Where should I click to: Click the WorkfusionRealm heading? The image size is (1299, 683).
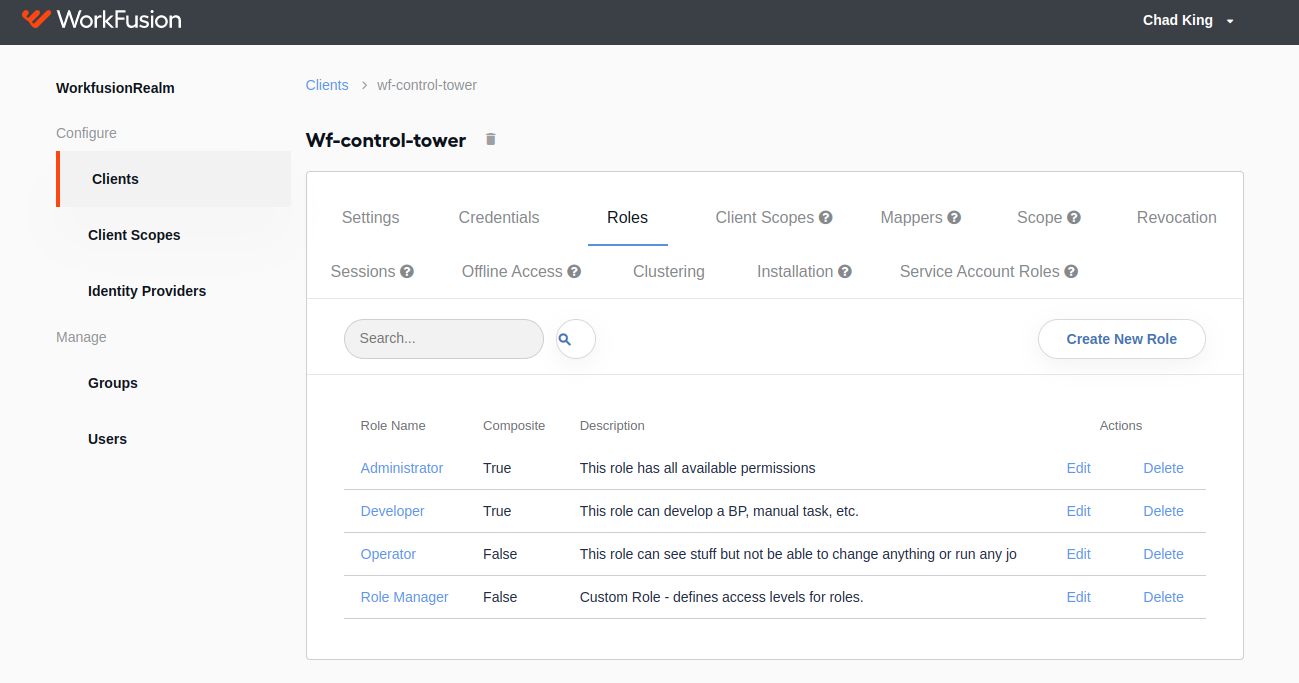pyautogui.click(x=115, y=88)
